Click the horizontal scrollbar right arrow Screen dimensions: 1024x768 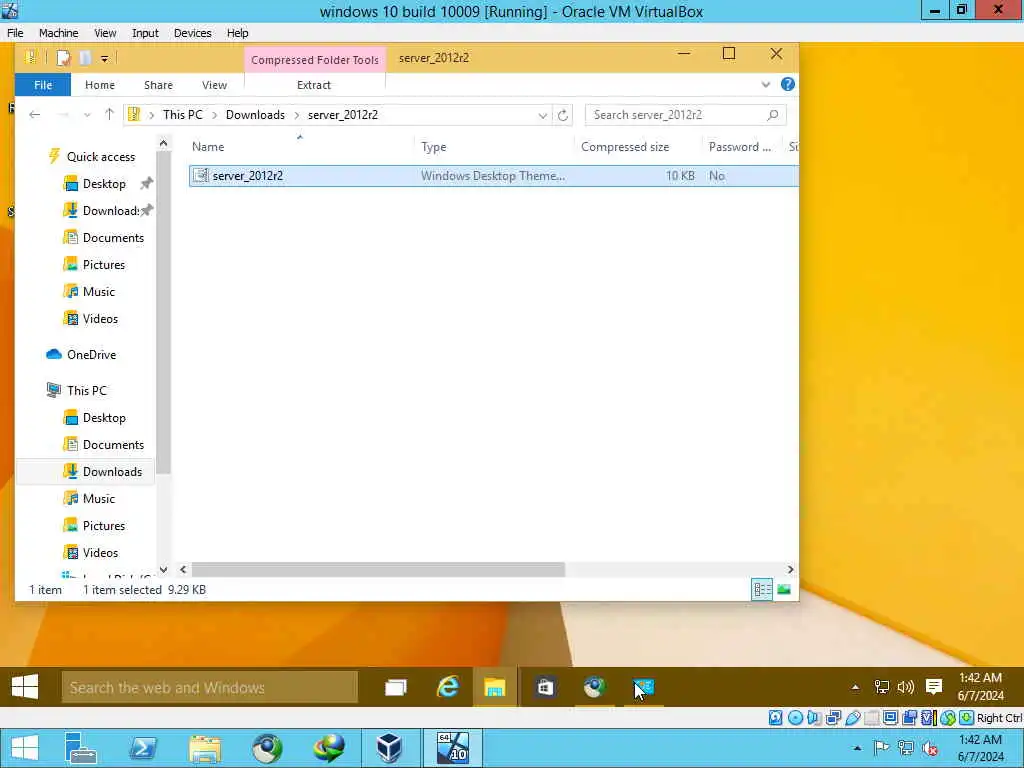coord(790,569)
